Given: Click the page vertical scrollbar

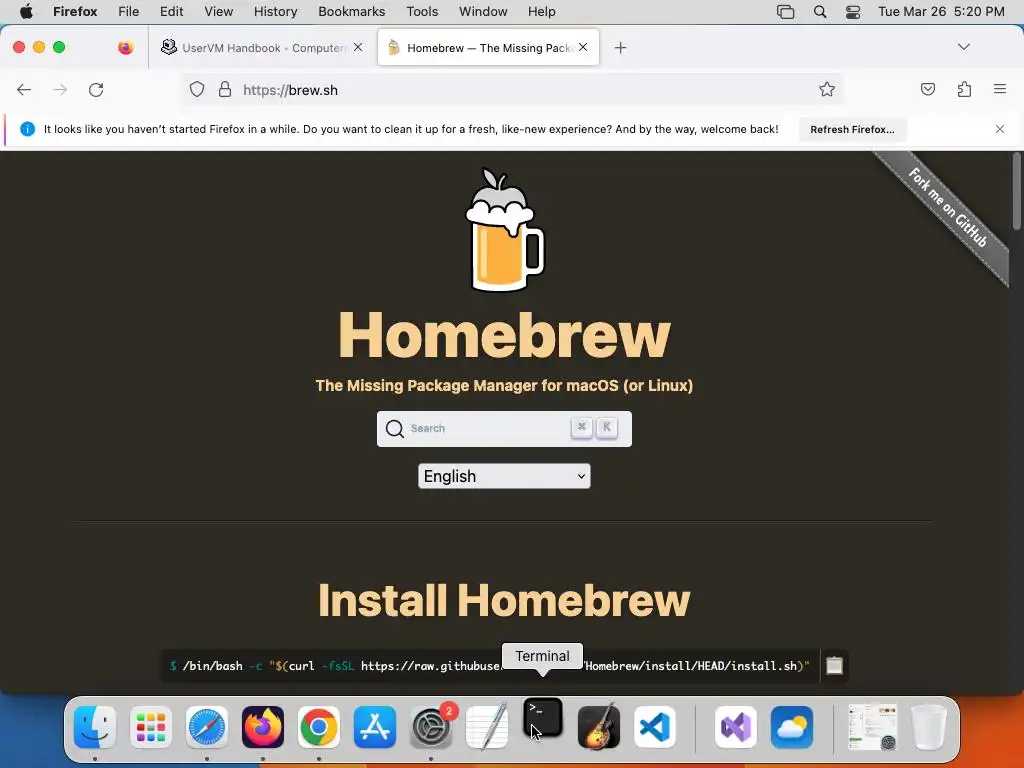Looking at the screenshot, I should 1016,192.
